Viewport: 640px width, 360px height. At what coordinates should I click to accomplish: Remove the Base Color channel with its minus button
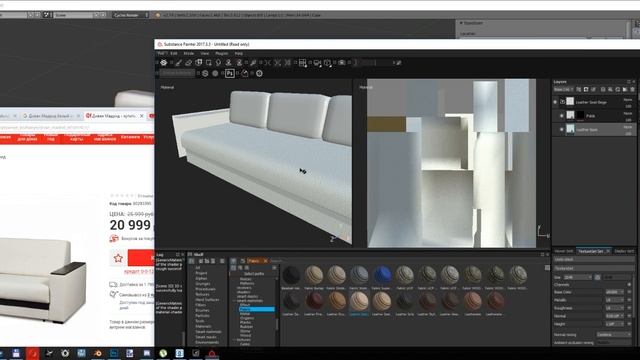click(x=630, y=292)
